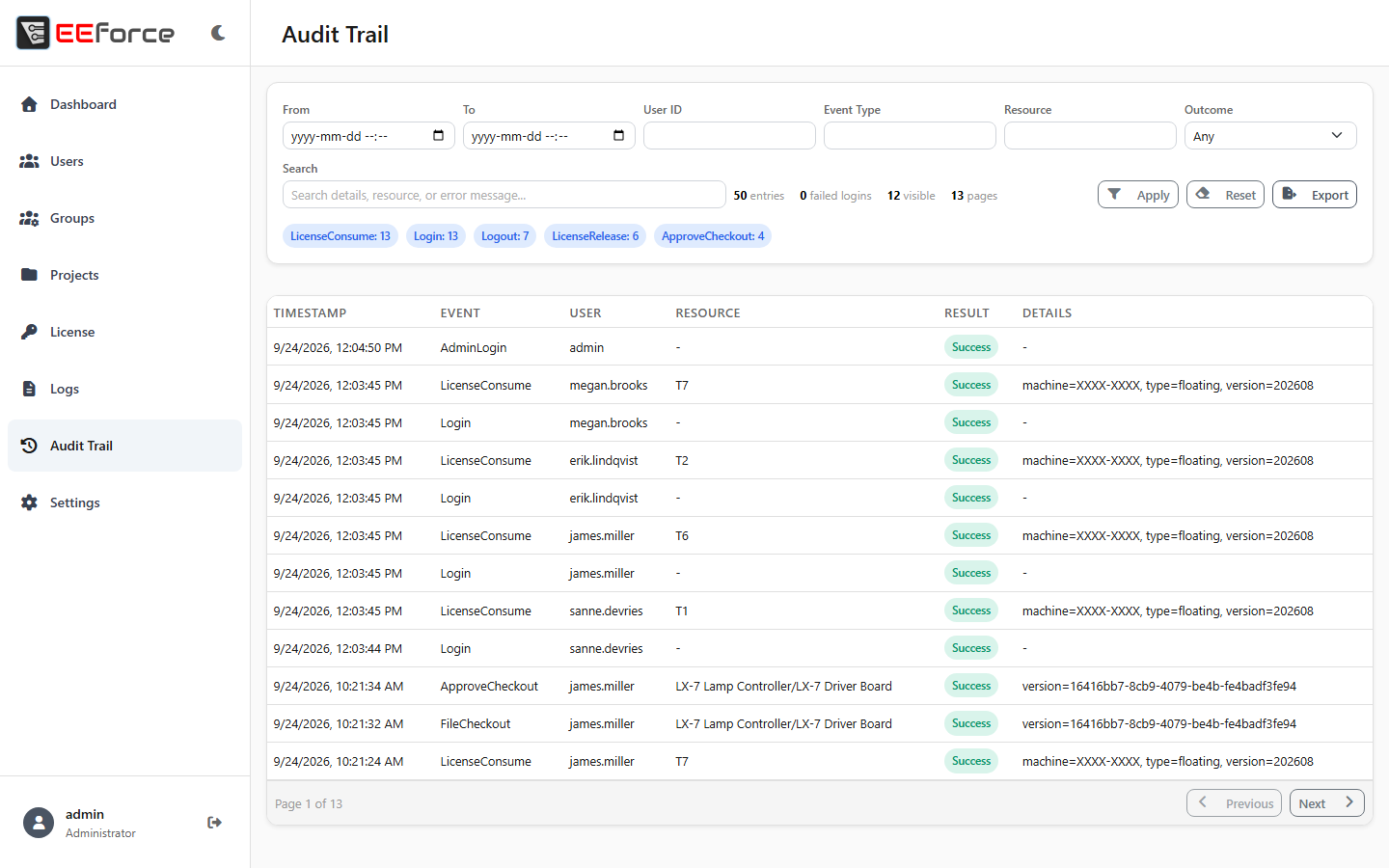
Task: Open the Groups section
Action: pos(124,218)
